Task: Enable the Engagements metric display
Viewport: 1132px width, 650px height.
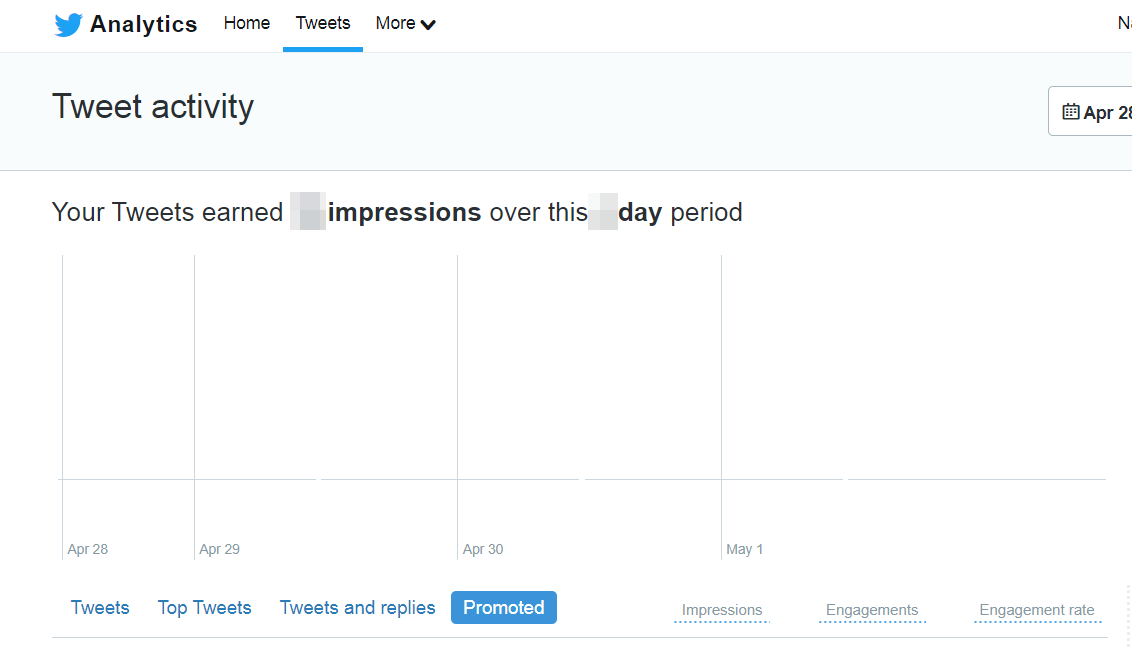Action: [872, 609]
